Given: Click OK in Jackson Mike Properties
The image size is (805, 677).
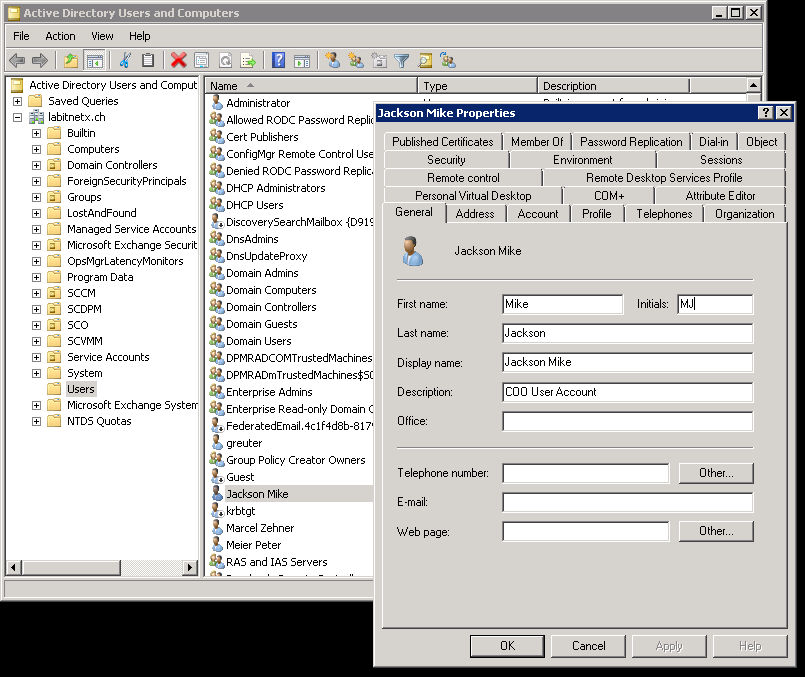Looking at the screenshot, I should 507,646.
